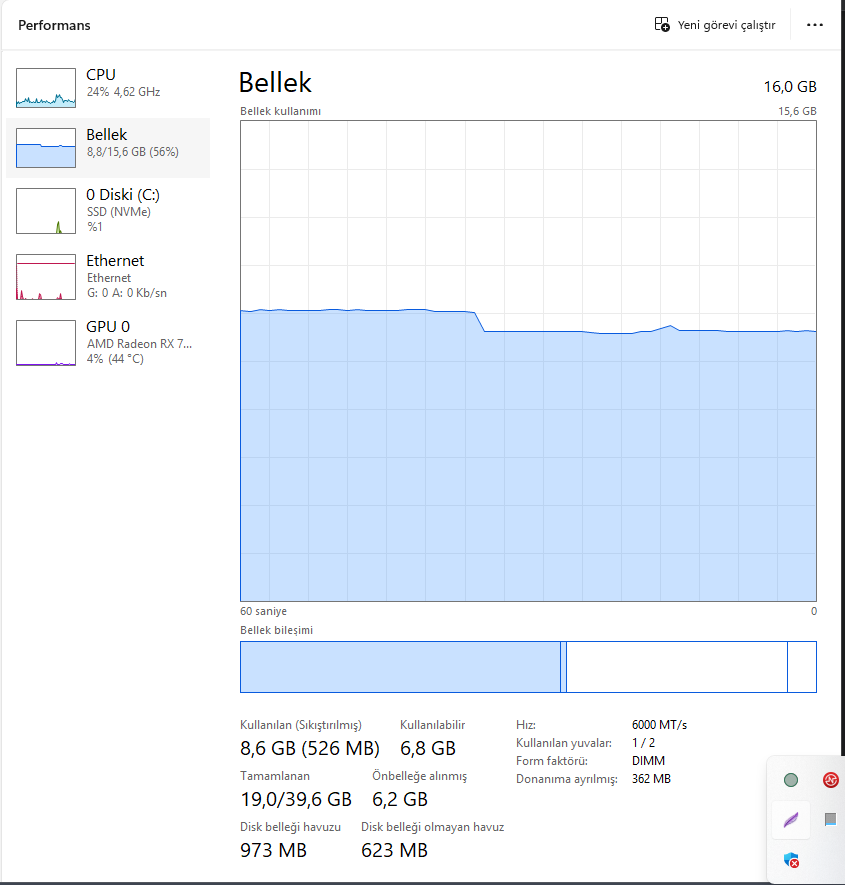This screenshot has width=845, height=885.
Task: Switch to the 0 Diski (C:) section
Action: (122, 195)
